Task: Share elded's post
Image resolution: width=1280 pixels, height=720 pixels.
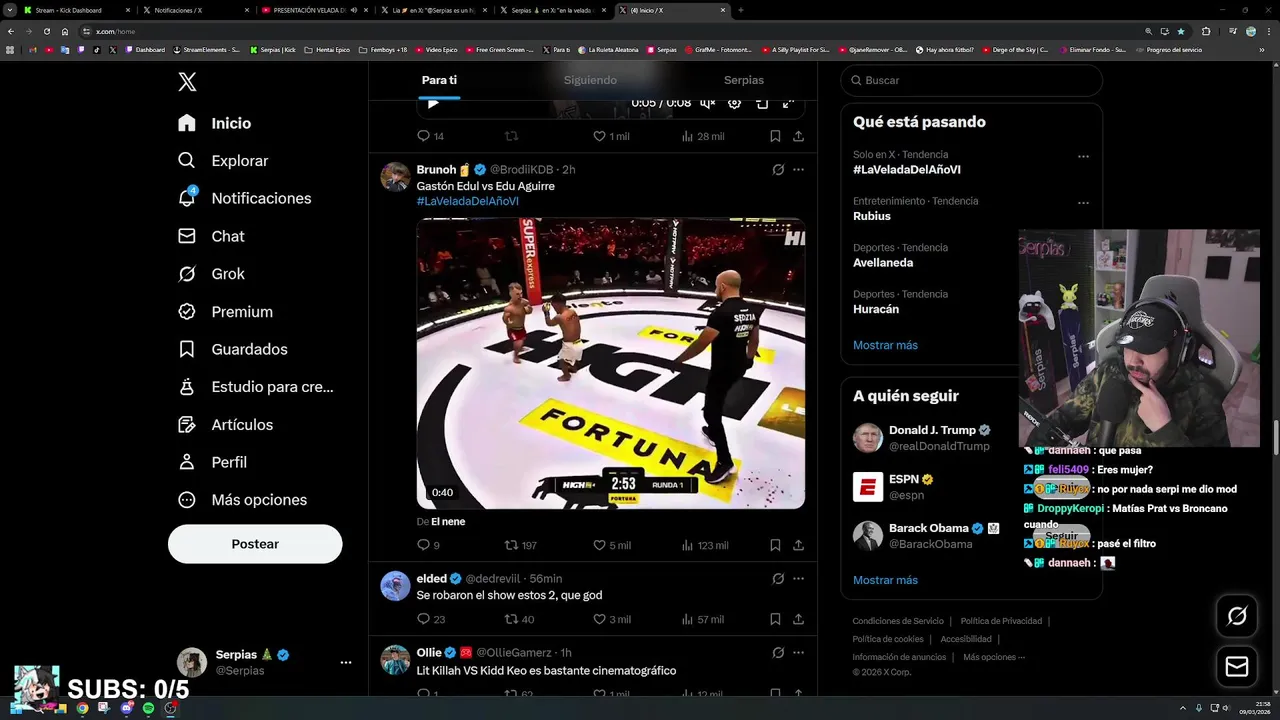Action: 798,620
